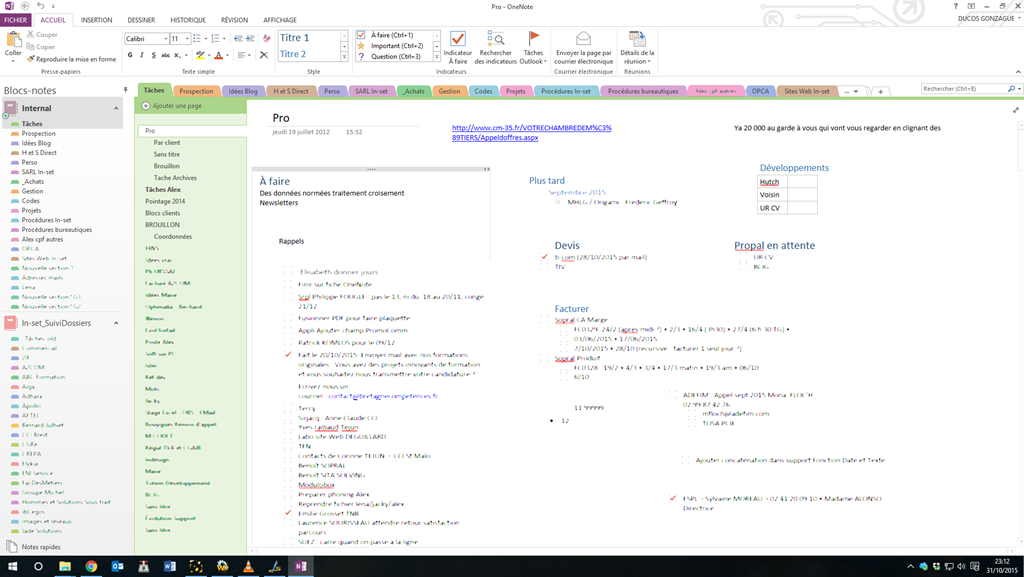Click the Undo arrow in quick access toolbar
1024x577 pixels.
40,6
